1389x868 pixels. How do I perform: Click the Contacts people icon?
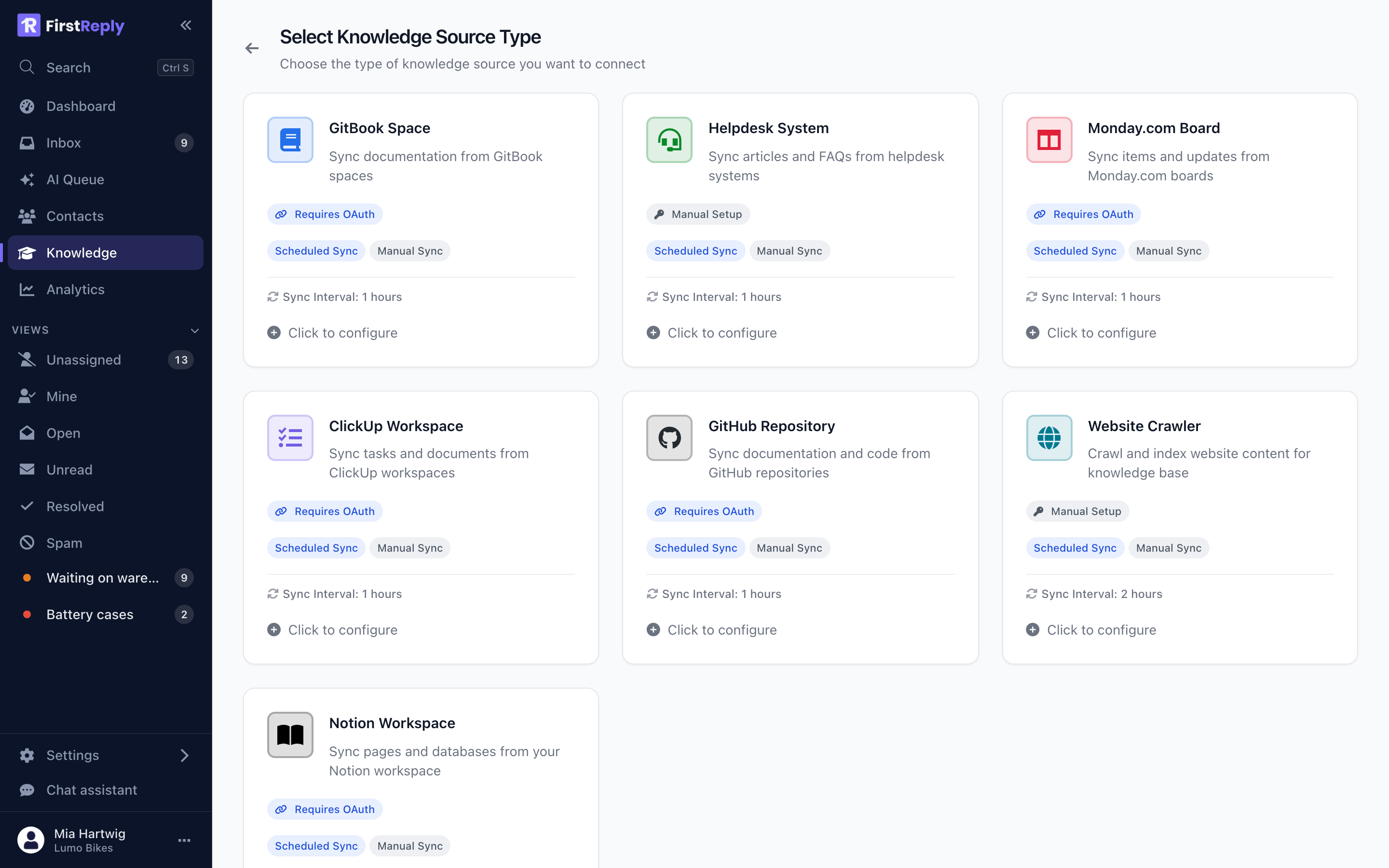tap(27, 217)
